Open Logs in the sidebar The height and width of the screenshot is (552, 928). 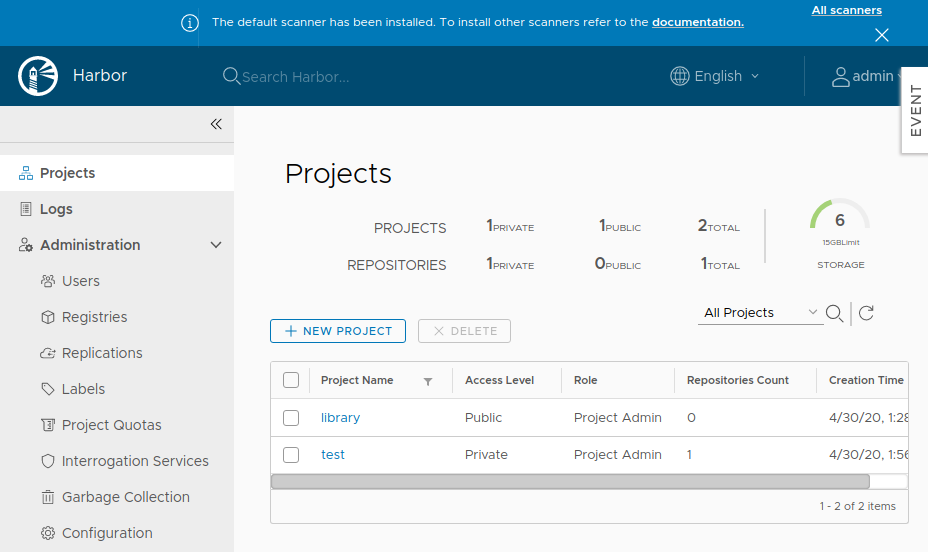pos(56,209)
